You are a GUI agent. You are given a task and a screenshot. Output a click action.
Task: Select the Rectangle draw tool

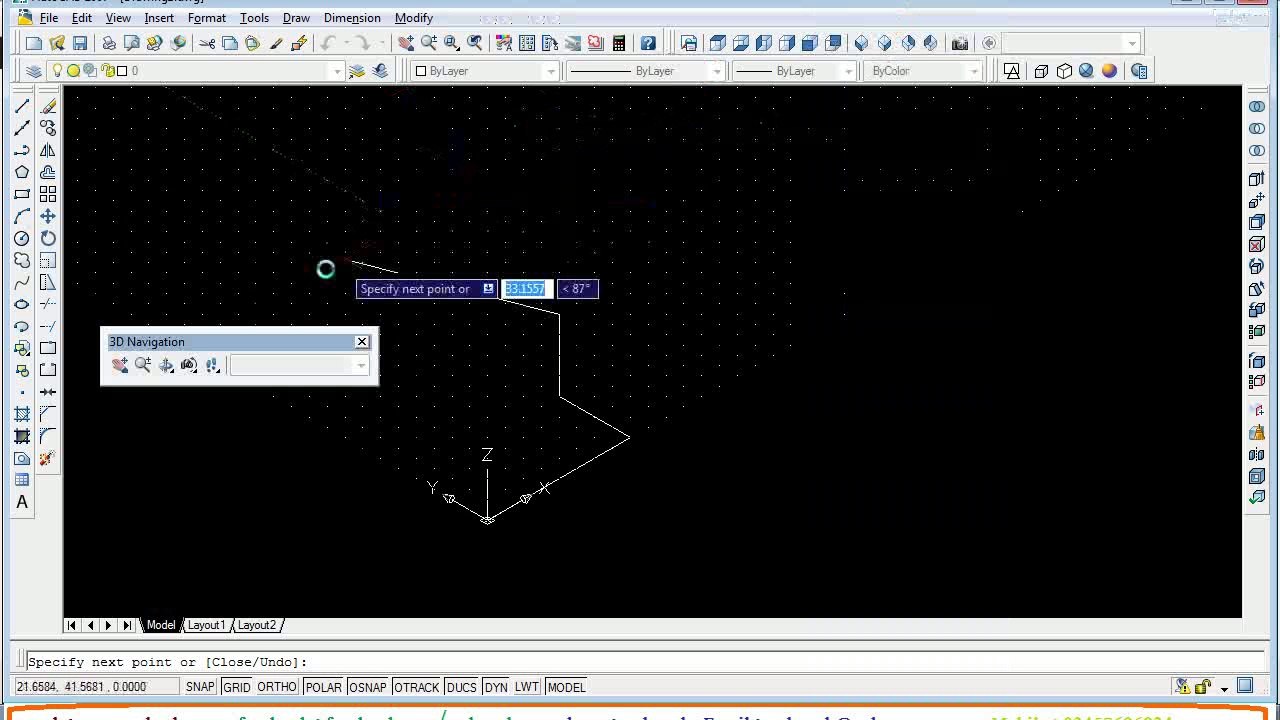(x=22, y=194)
